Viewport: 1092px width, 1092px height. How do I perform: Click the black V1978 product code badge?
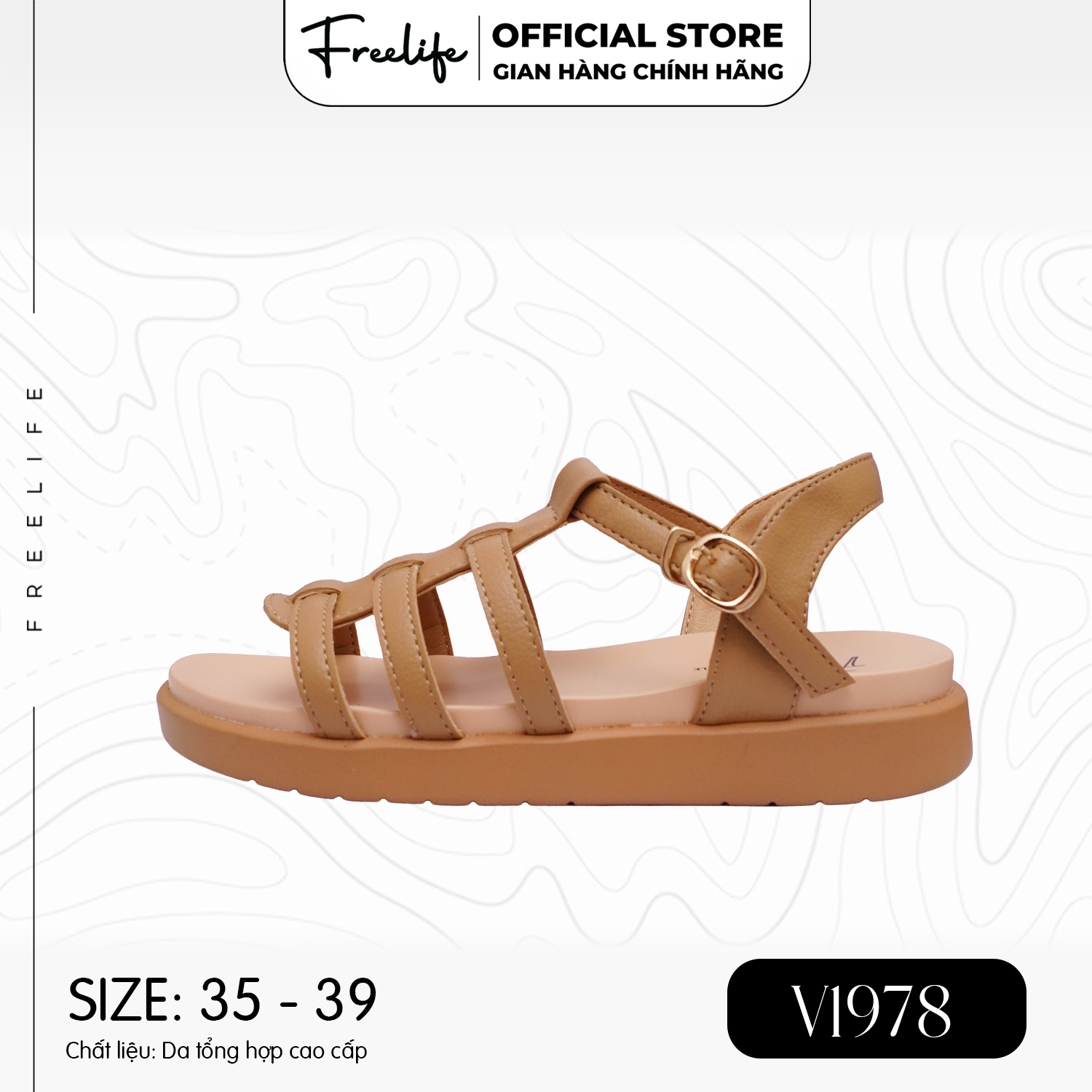(877, 1008)
